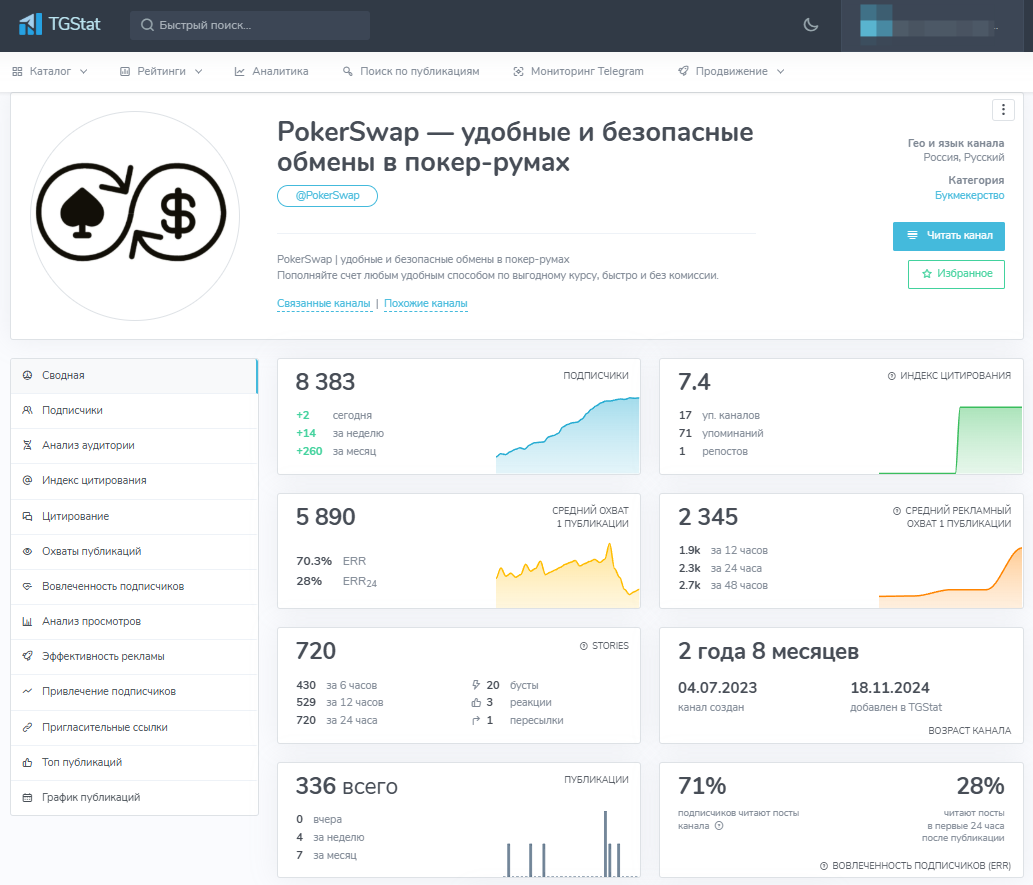Click Анализ просмотров bar chart icon

(27, 621)
